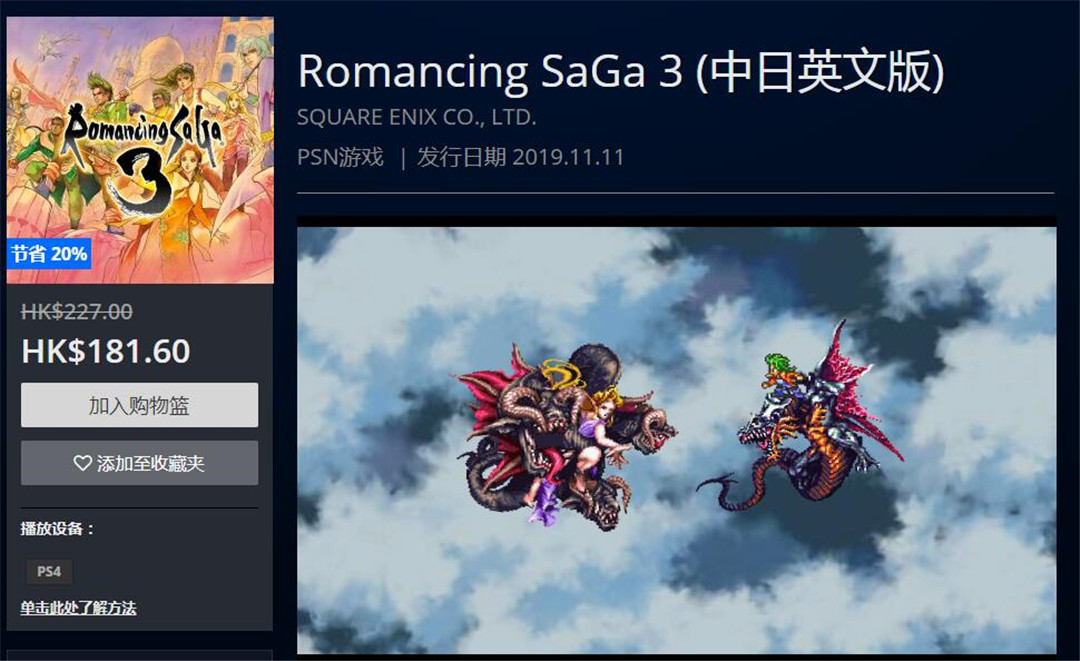Click the cloudy sky gameplay screenshot

[x=676, y=440]
